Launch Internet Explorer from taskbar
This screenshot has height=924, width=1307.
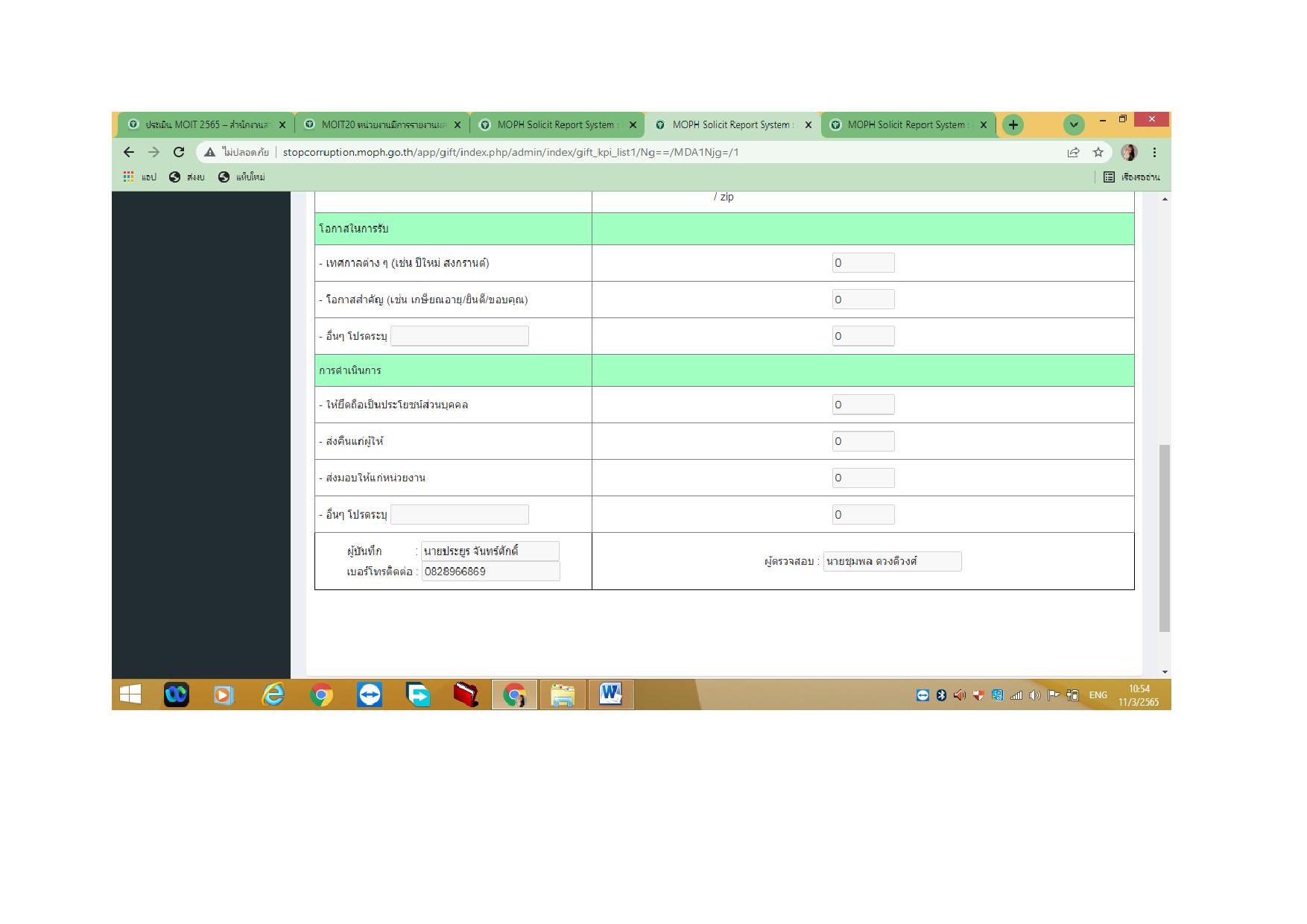click(x=273, y=694)
